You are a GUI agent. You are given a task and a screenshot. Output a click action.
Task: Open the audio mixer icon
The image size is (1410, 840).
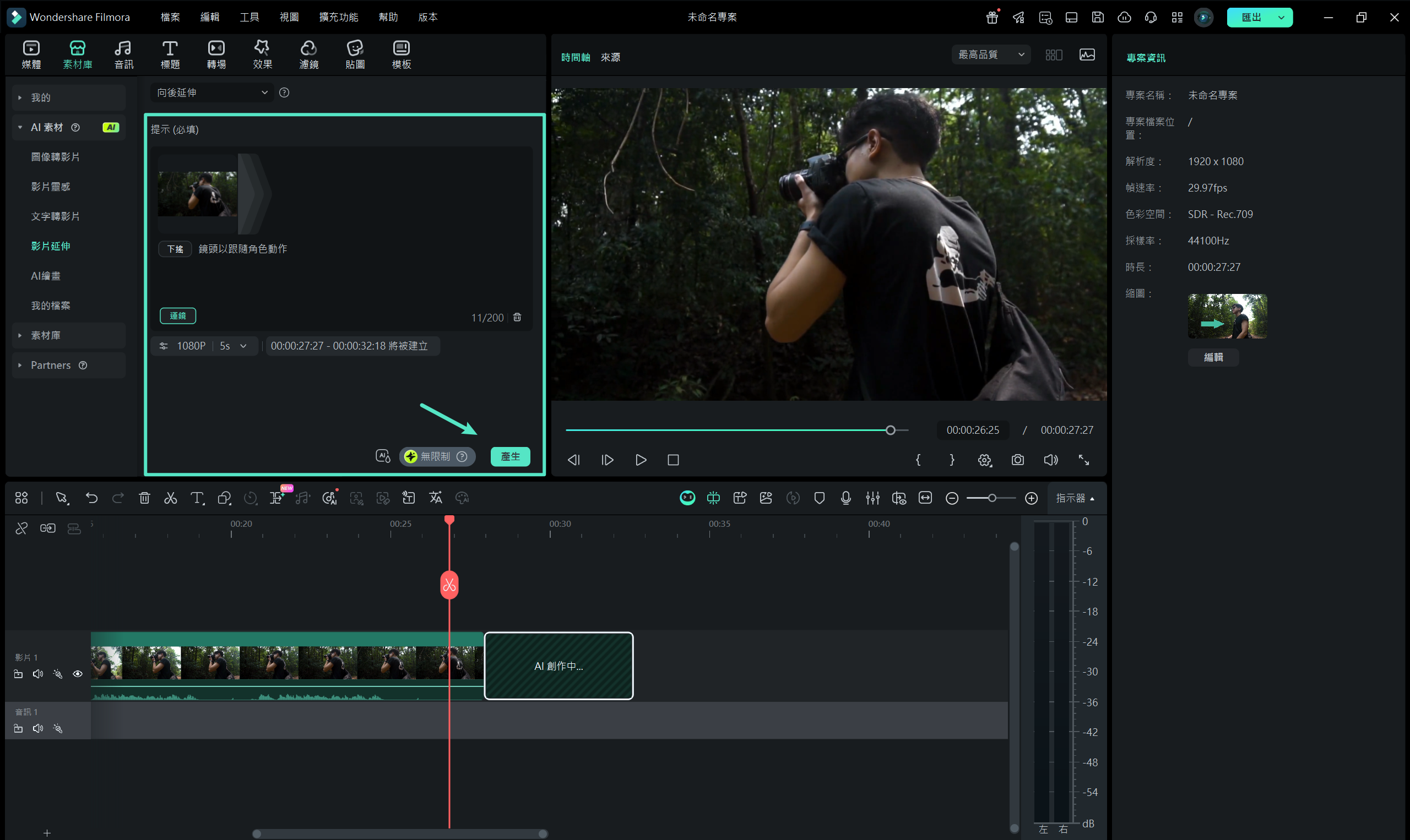tap(872, 498)
